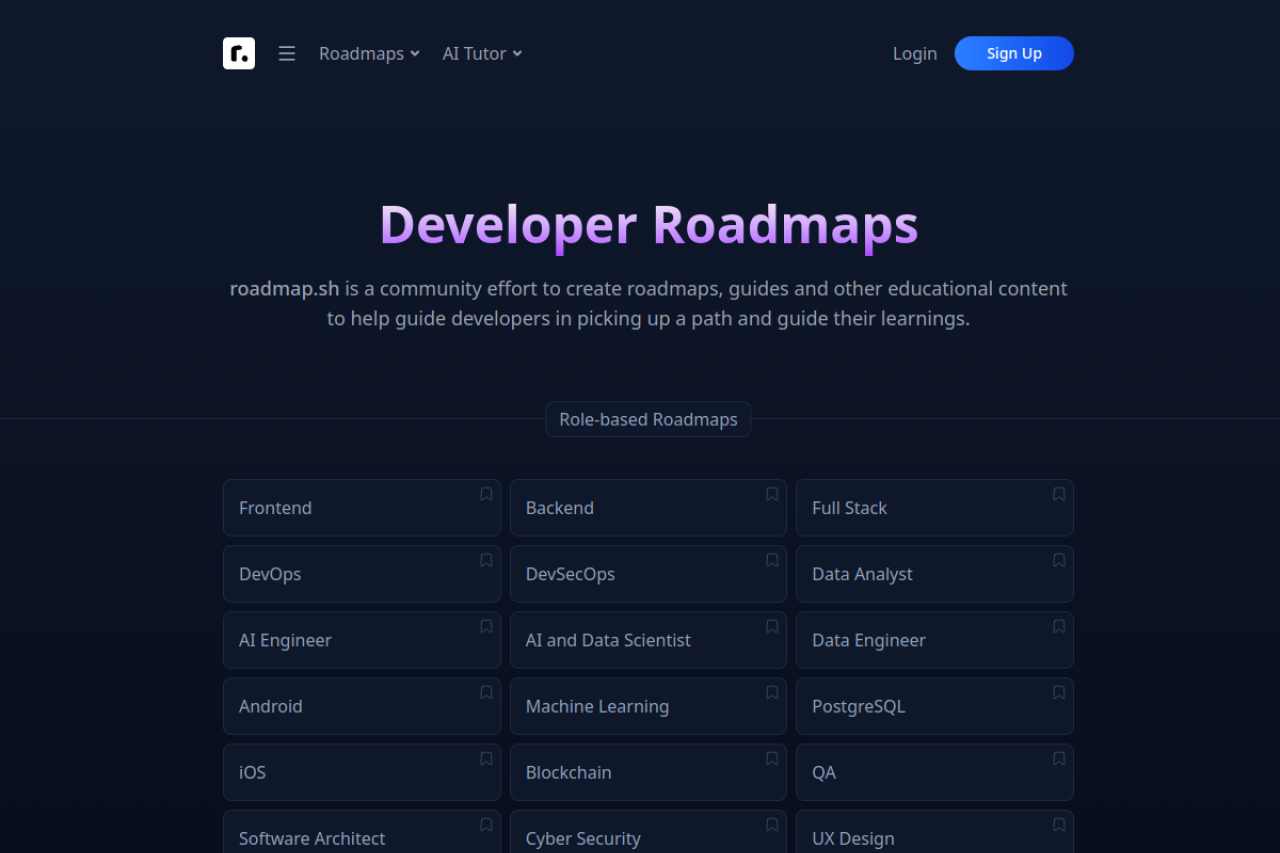
Task: Open the Frontend roadmap card
Action: 362,508
